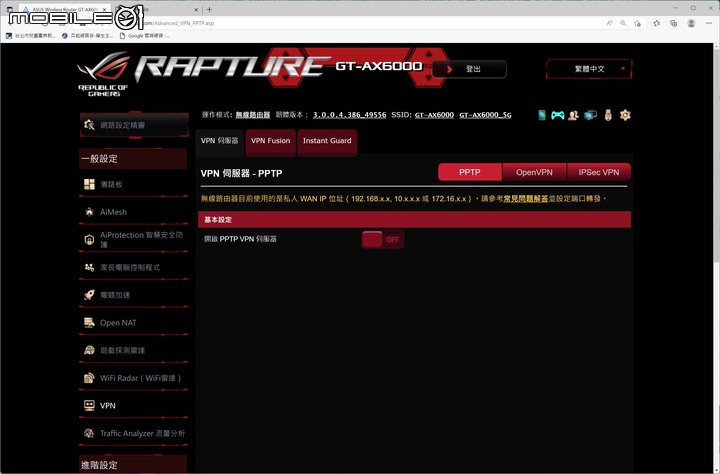Open the operation mode link 無線路由器
The width and height of the screenshot is (720, 474).
[253, 115]
